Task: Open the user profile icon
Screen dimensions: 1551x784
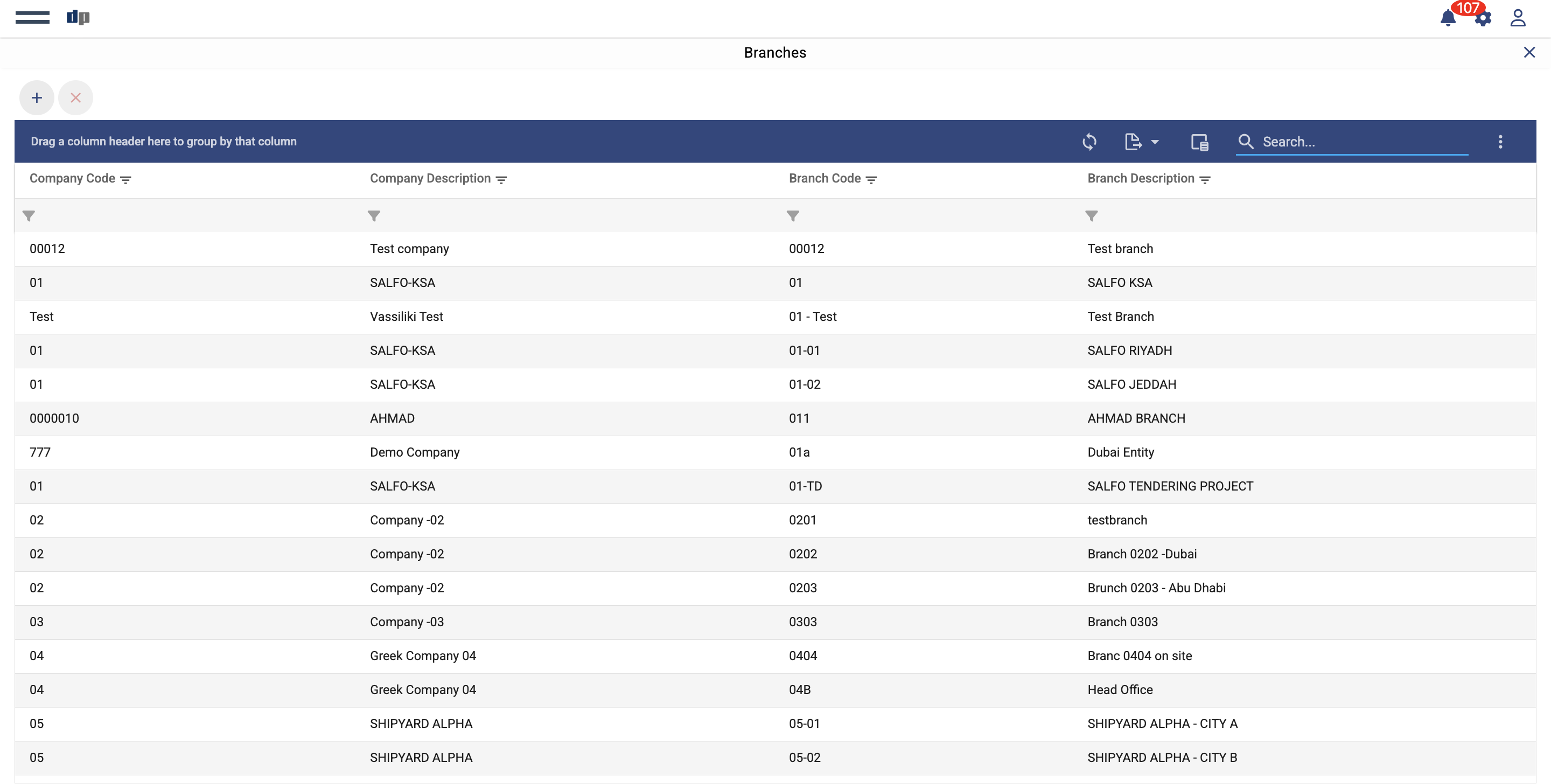Action: click(x=1518, y=18)
